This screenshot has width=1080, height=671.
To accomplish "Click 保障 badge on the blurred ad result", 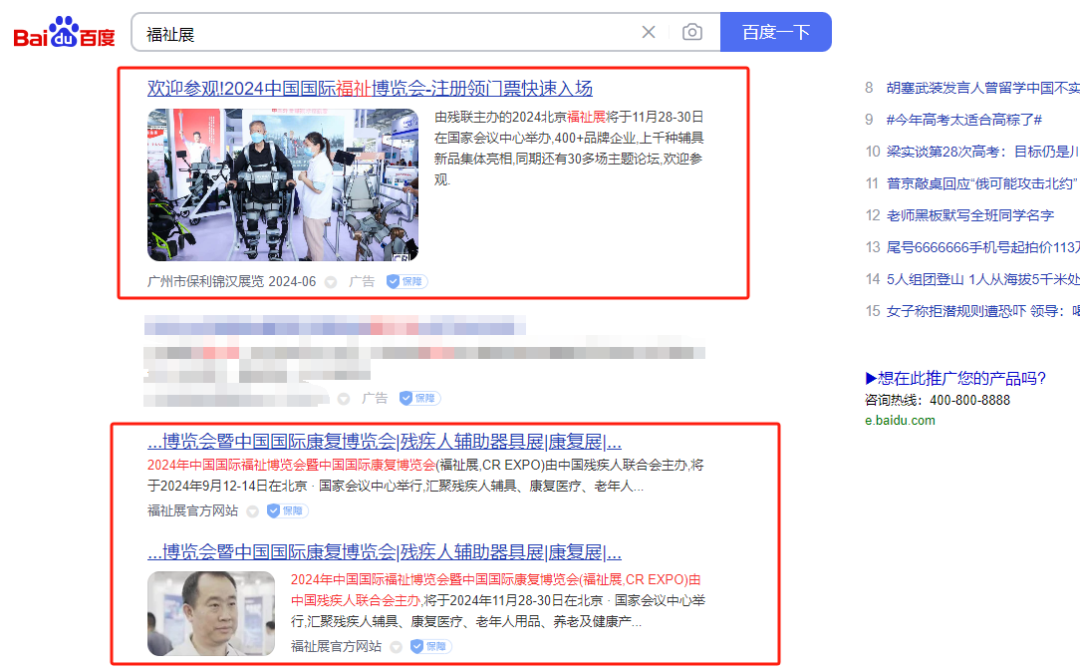I will pos(420,398).
